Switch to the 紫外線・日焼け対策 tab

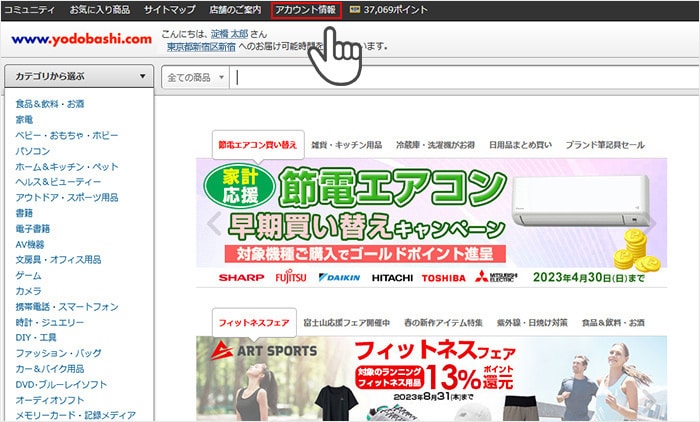tap(532, 322)
